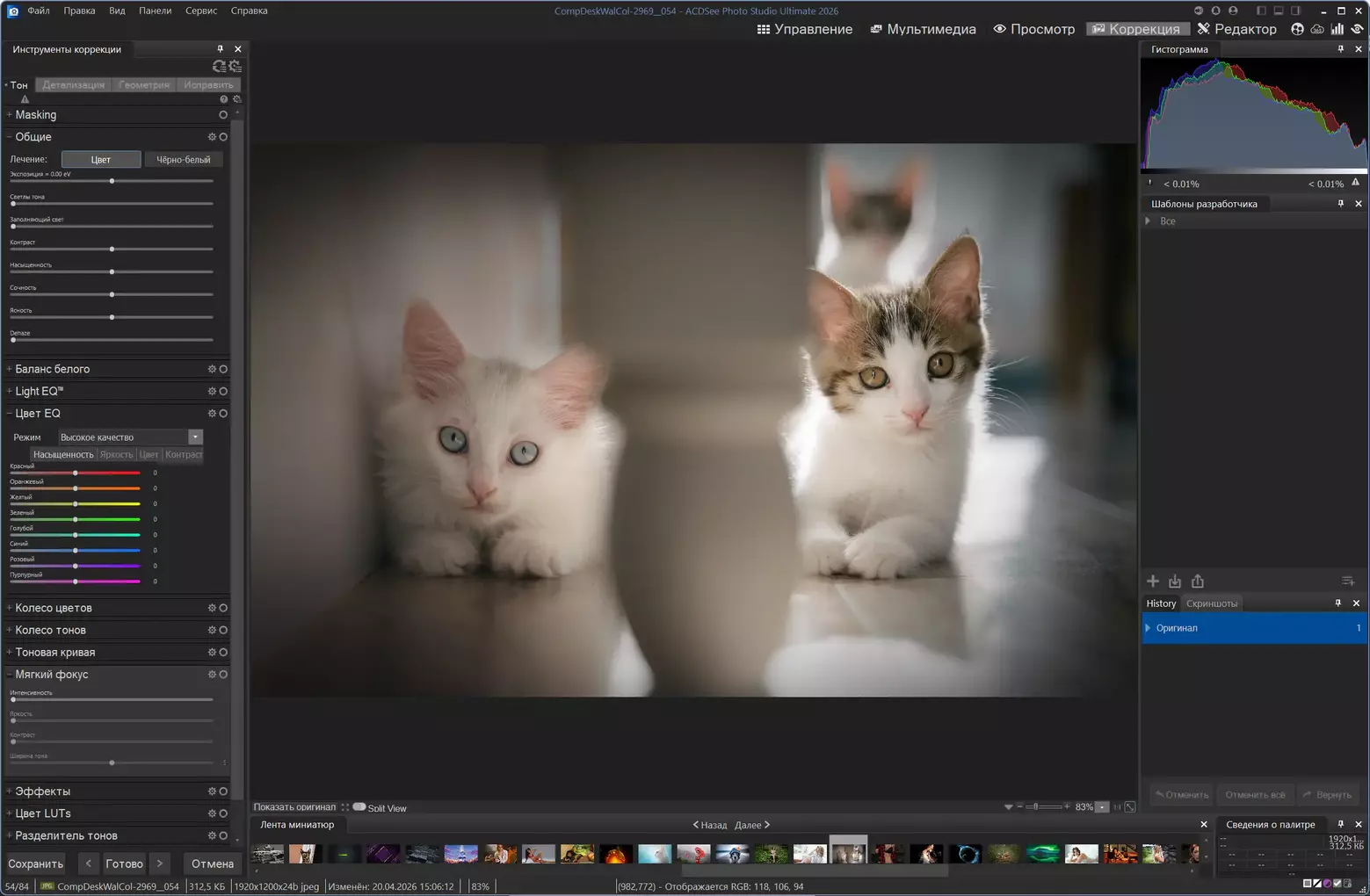Click the export presets icon
The height and width of the screenshot is (896, 1370).
1198,582
